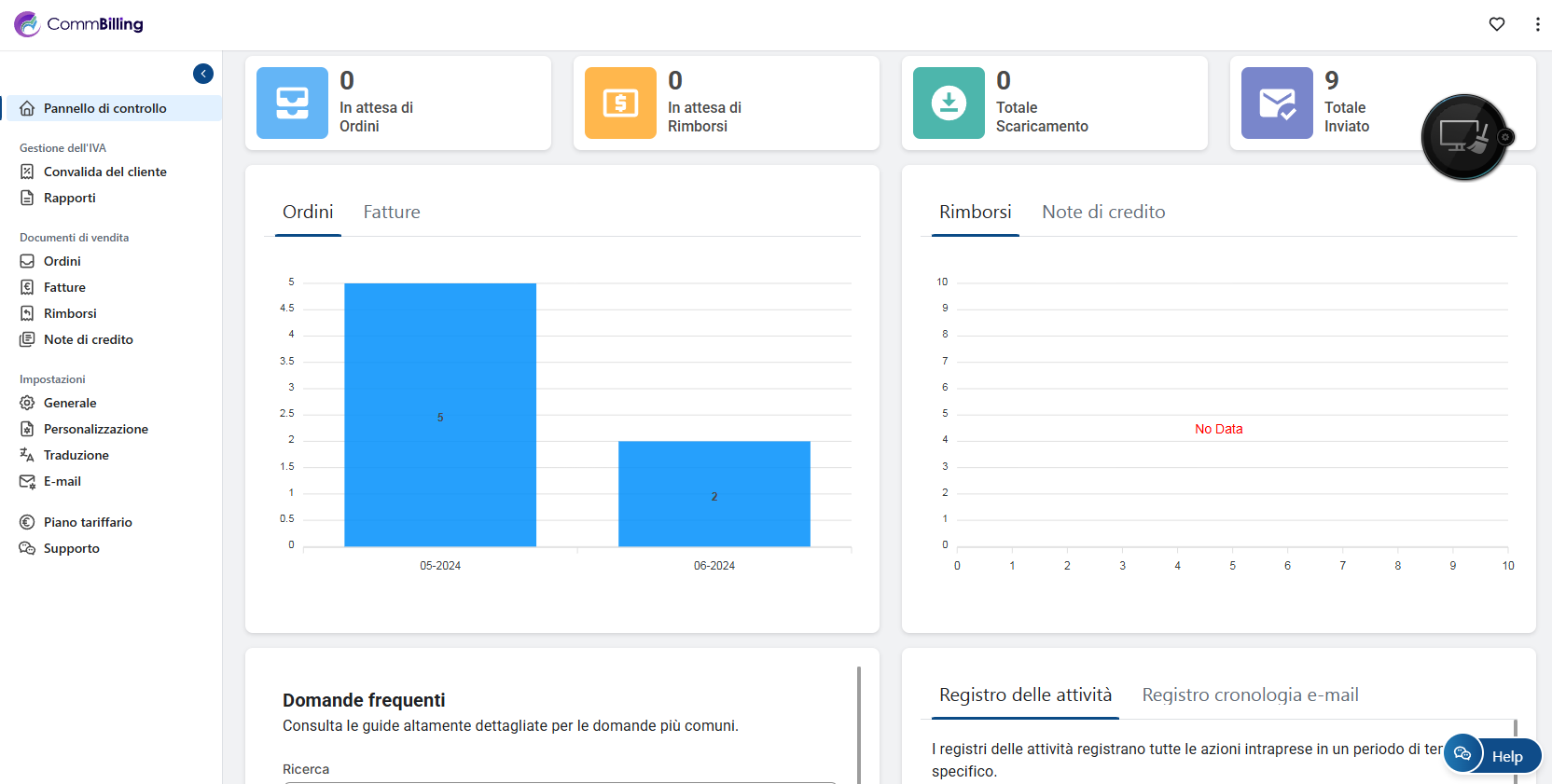Open the three-dot more options menu
This screenshot has width=1552, height=784.
point(1537,24)
